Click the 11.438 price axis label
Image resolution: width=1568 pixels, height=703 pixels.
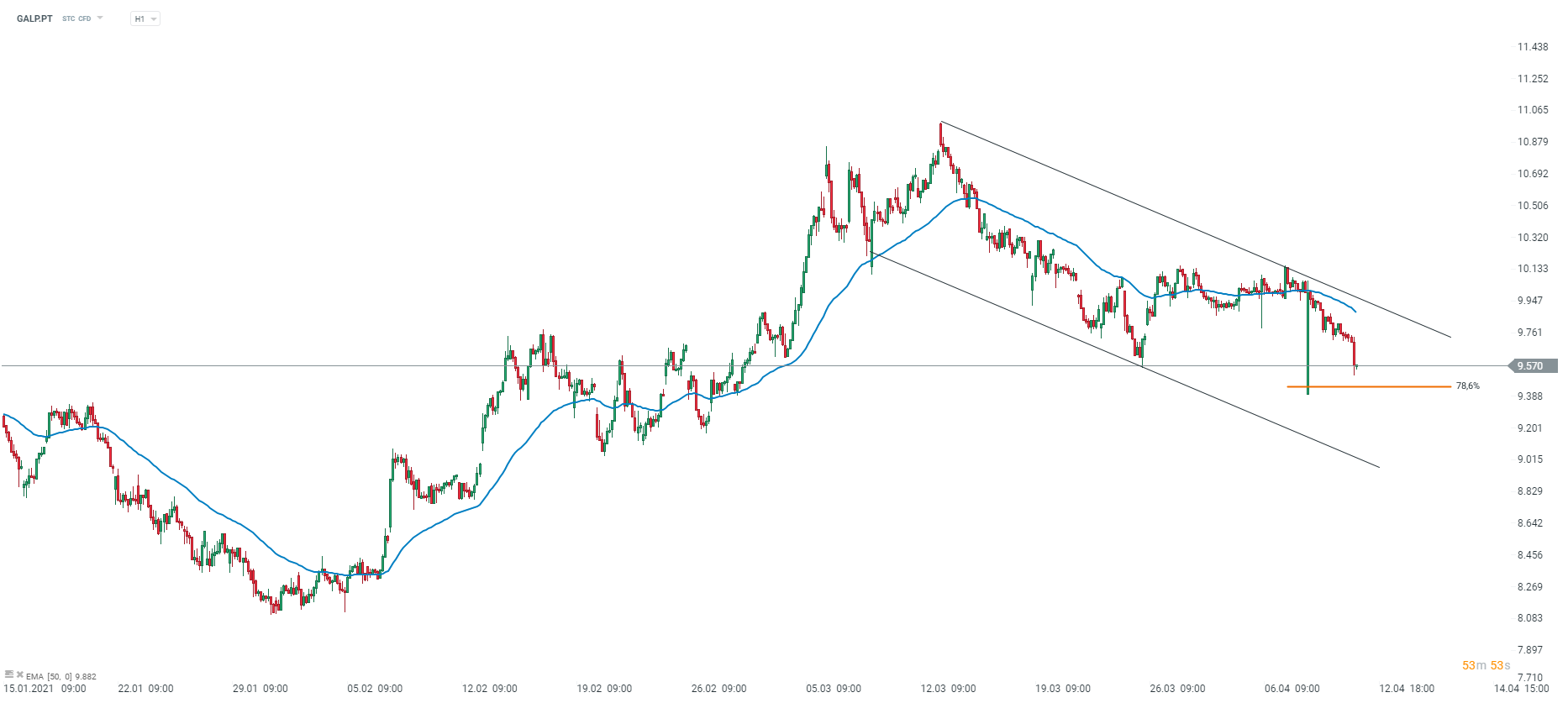[1532, 47]
